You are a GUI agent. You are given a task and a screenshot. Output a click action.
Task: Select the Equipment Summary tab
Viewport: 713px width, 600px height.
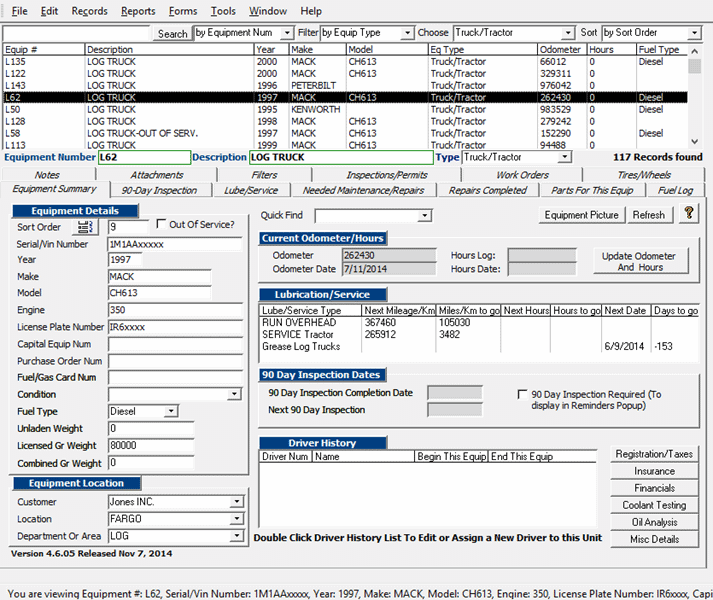click(x=55, y=189)
